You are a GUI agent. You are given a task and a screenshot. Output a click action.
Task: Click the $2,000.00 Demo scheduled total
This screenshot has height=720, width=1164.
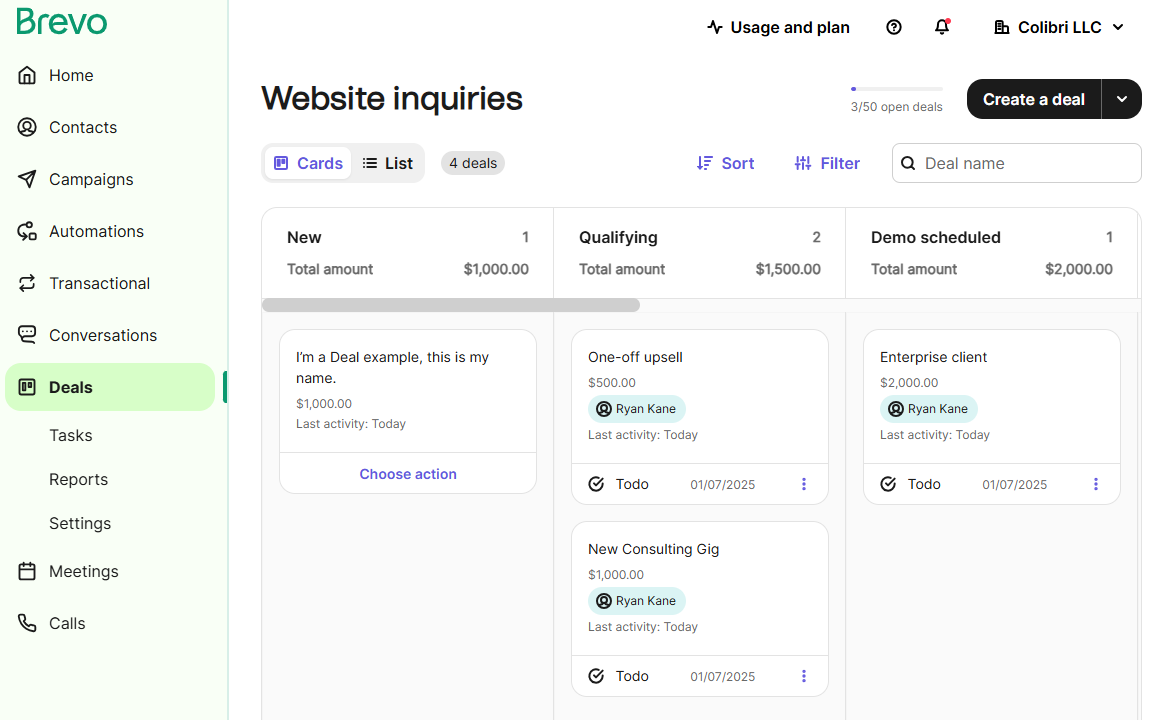pyautogui.click(x=1079, y=269)
